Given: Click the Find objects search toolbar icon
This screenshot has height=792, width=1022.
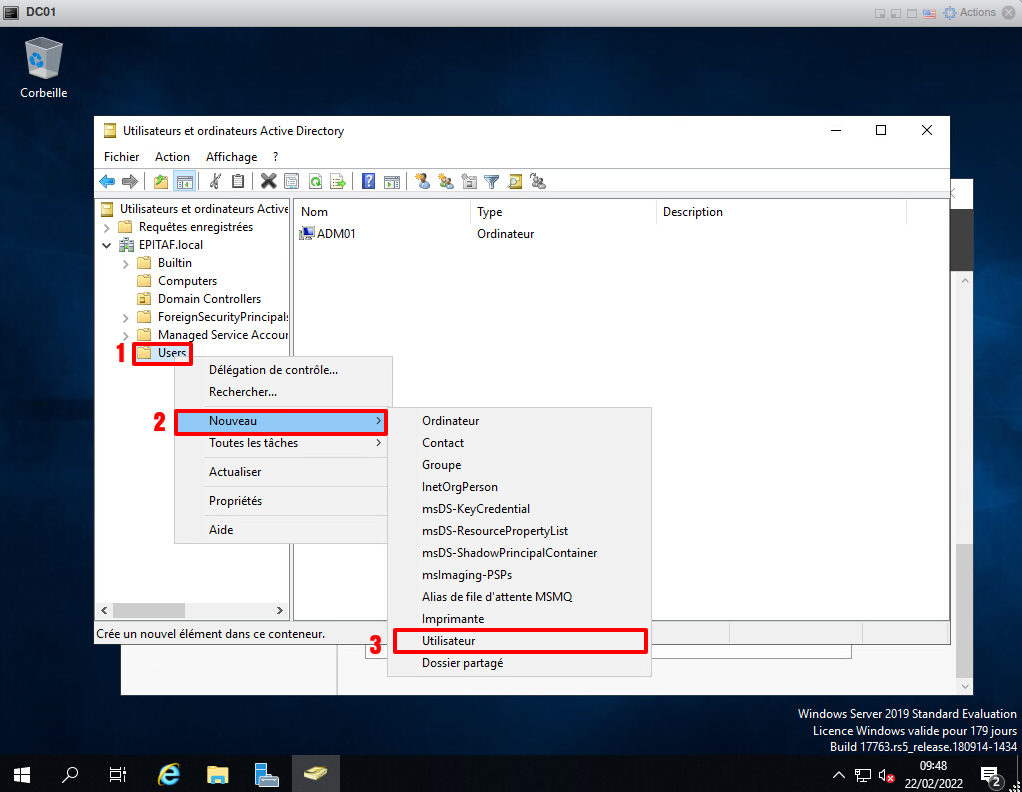Looking at the screenshot, I should tap(515, 181).
